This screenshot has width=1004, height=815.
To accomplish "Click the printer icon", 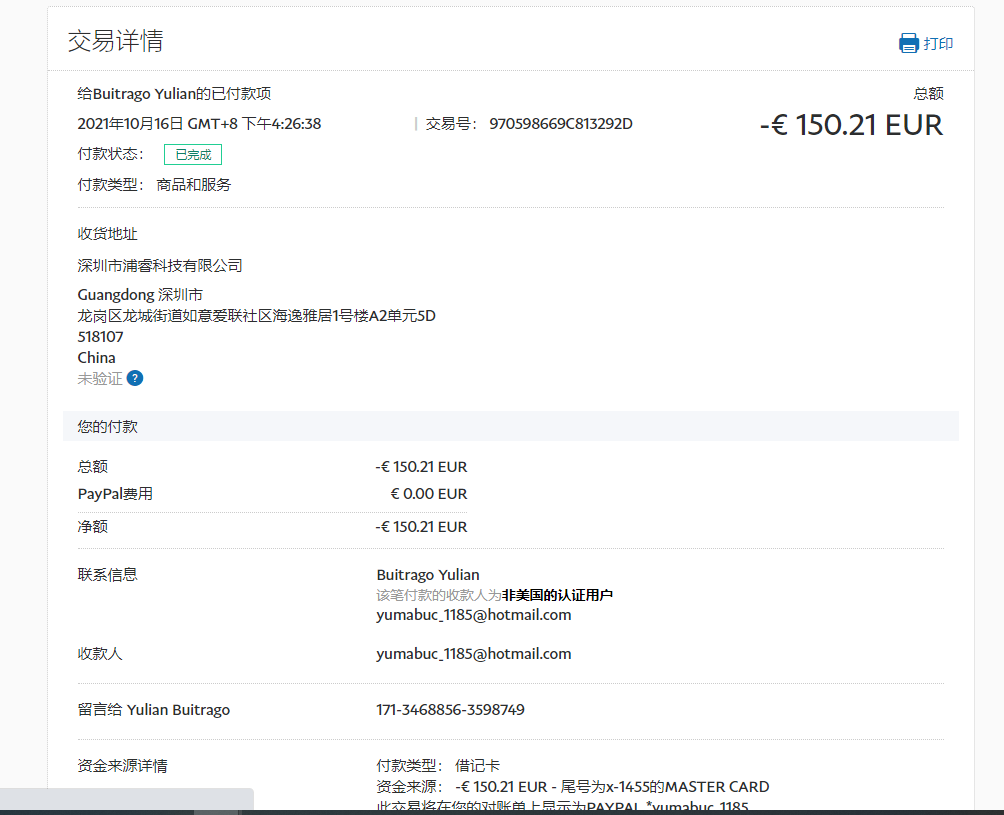I will pos(908,43).
